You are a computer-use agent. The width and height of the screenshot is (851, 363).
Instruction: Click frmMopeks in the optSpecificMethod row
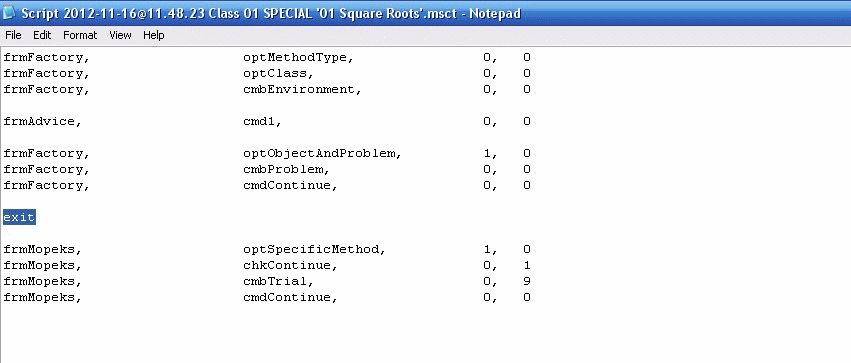42,250
